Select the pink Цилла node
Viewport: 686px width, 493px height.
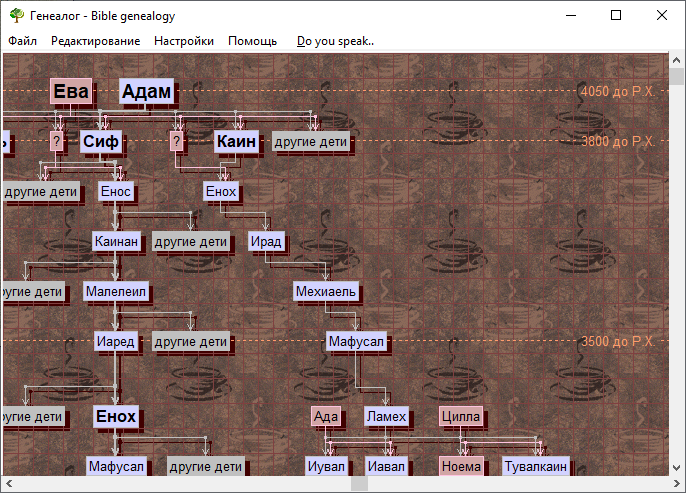(461, 417)
